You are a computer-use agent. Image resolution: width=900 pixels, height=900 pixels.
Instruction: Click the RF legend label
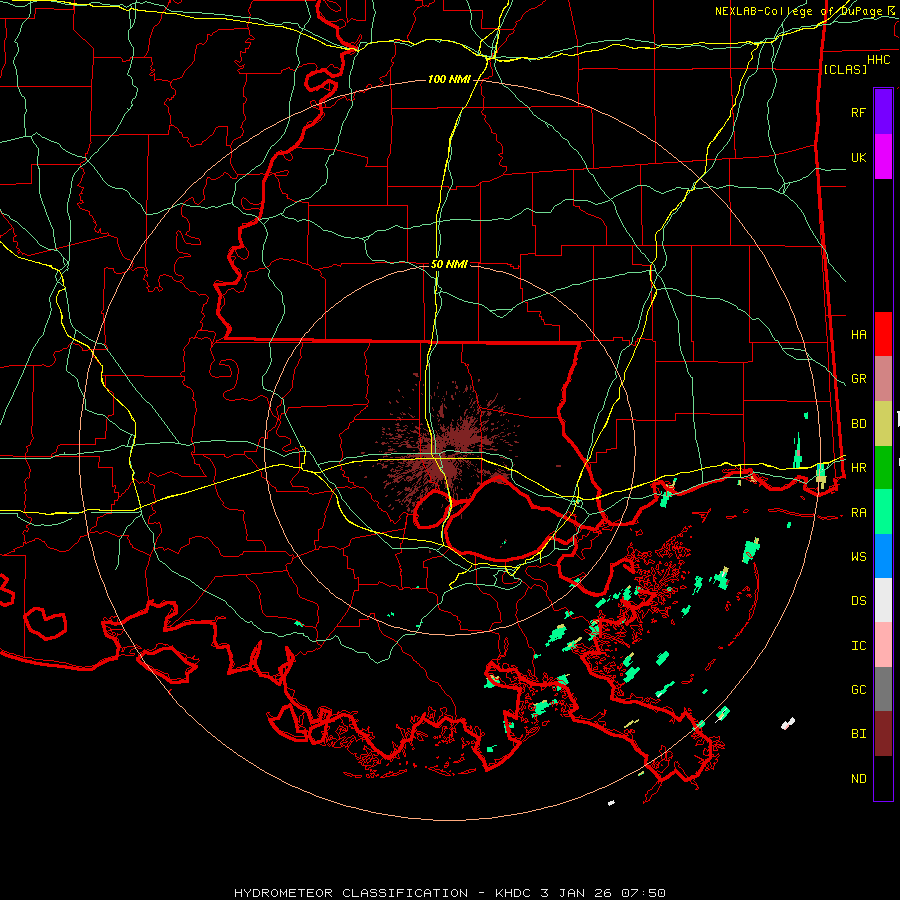tap(858, 112)
